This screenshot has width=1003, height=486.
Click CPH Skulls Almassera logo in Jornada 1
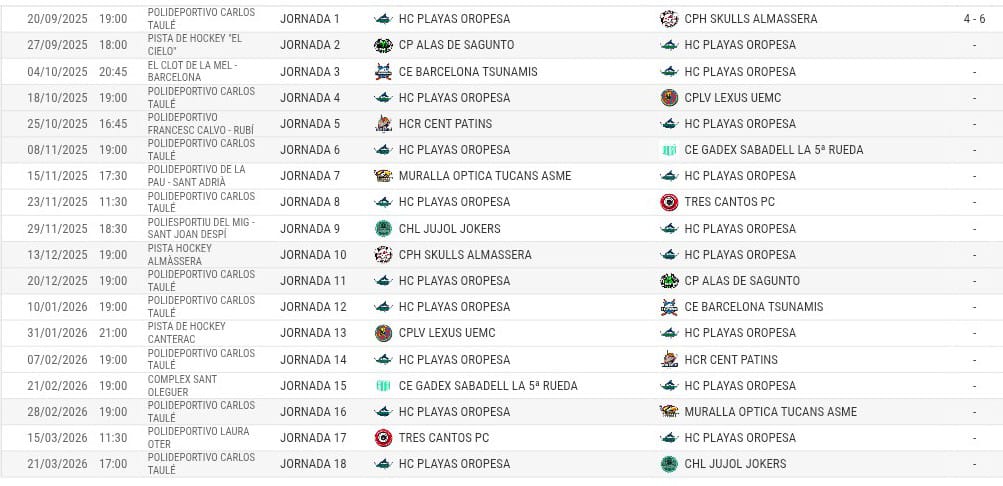[668, 19]
